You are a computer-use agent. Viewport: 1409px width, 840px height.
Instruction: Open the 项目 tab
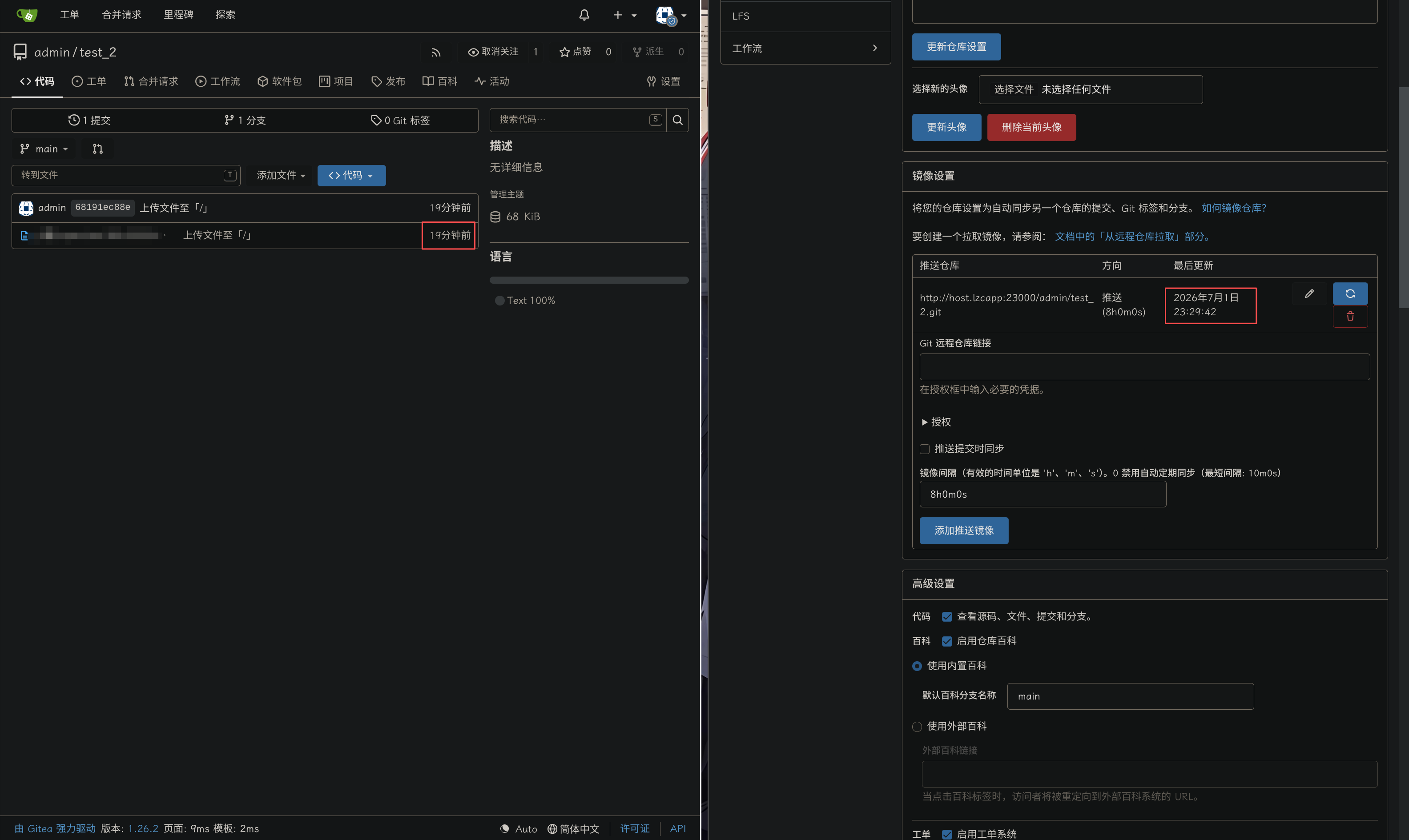tap(336, 81)
